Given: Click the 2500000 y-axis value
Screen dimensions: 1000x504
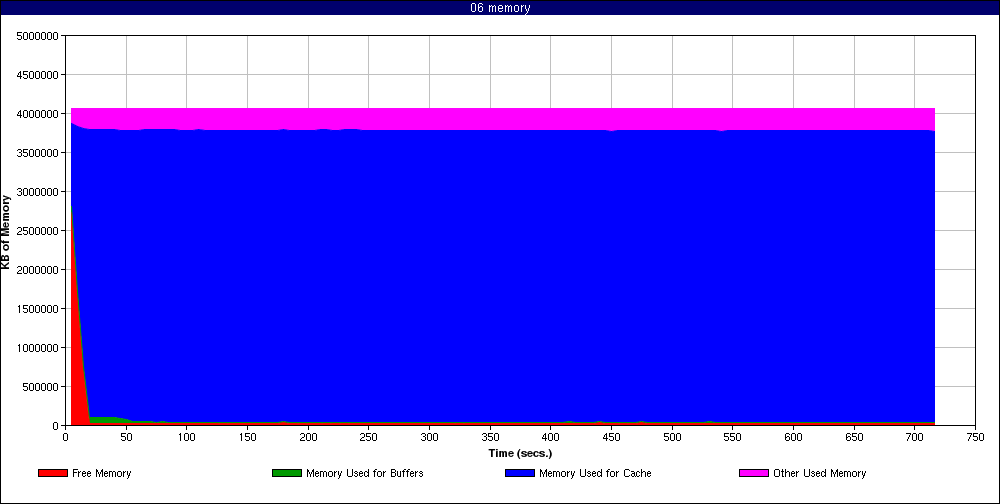Looking at the screenshot, I should pos(39,231).
